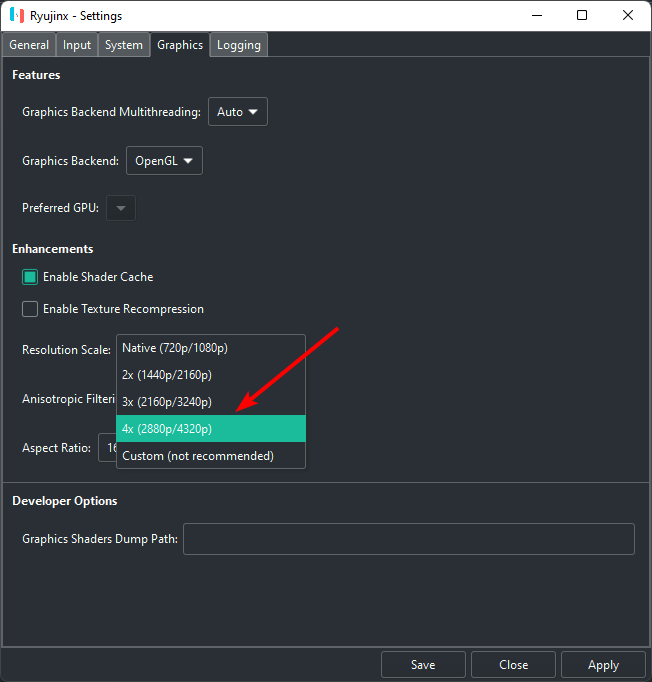652x682 pixels.
Task: Click the Graphics Shaders Dump Path field
Action: click(408, 539)
